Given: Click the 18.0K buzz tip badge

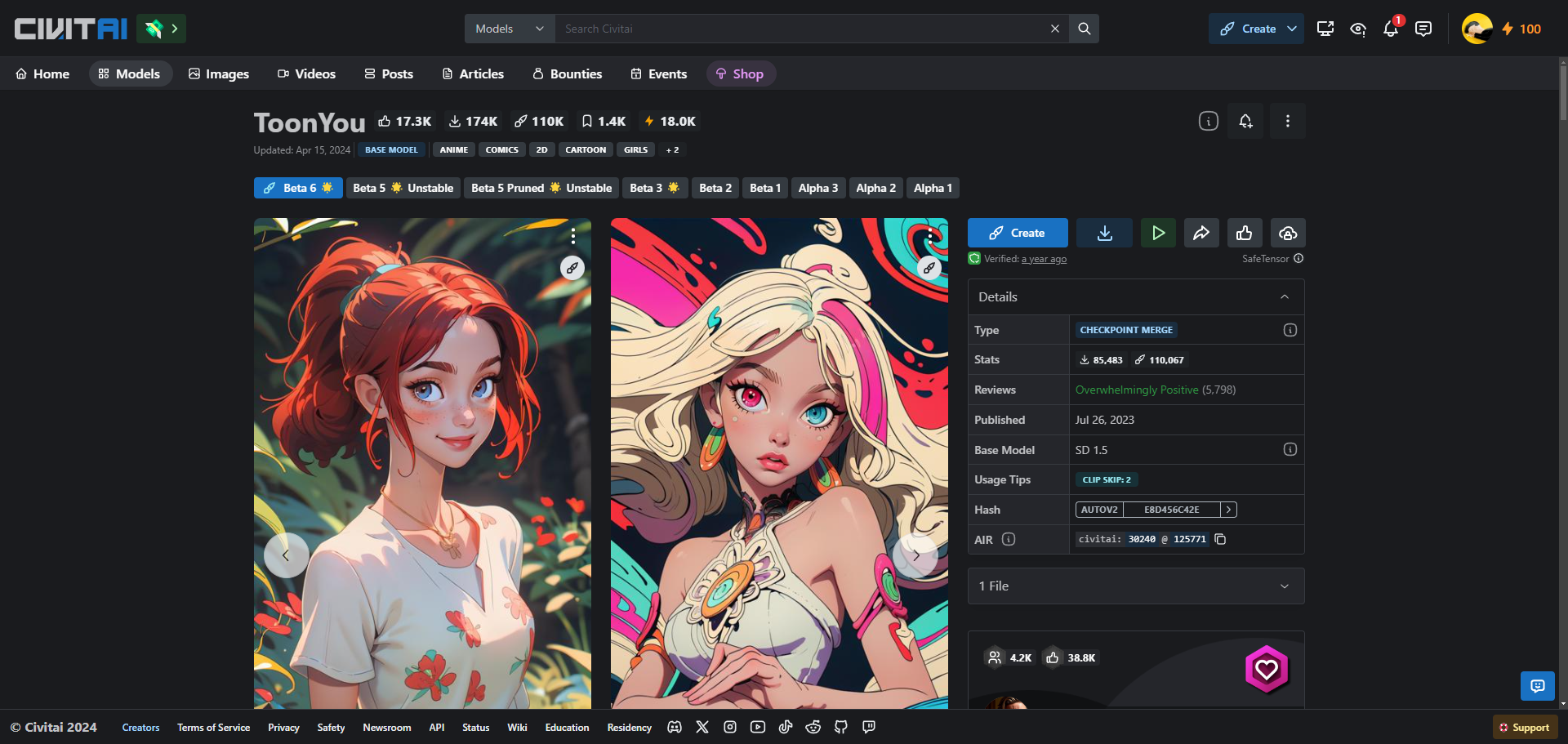Looking at the screenshot, I should [x=670, y=121].
